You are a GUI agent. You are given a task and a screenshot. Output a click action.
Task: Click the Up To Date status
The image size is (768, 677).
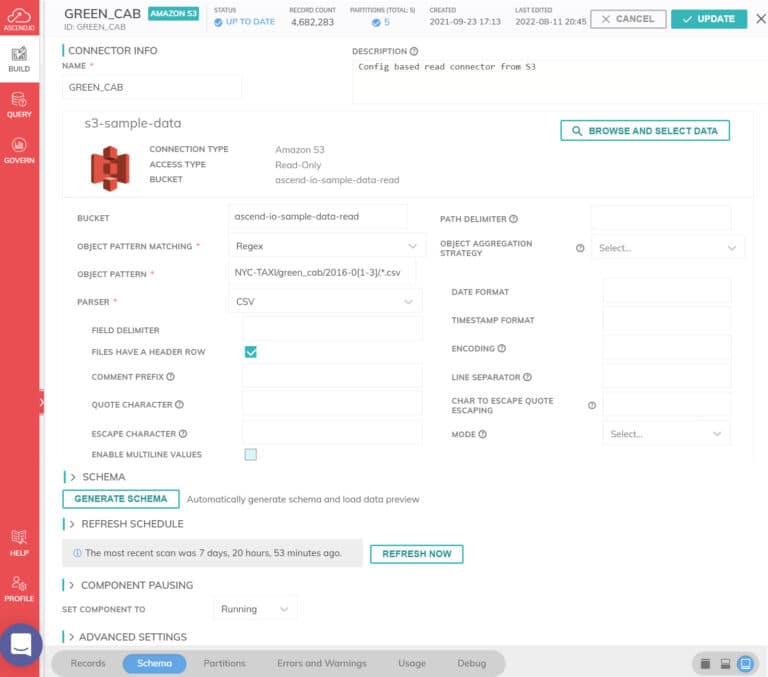(245, 22)
